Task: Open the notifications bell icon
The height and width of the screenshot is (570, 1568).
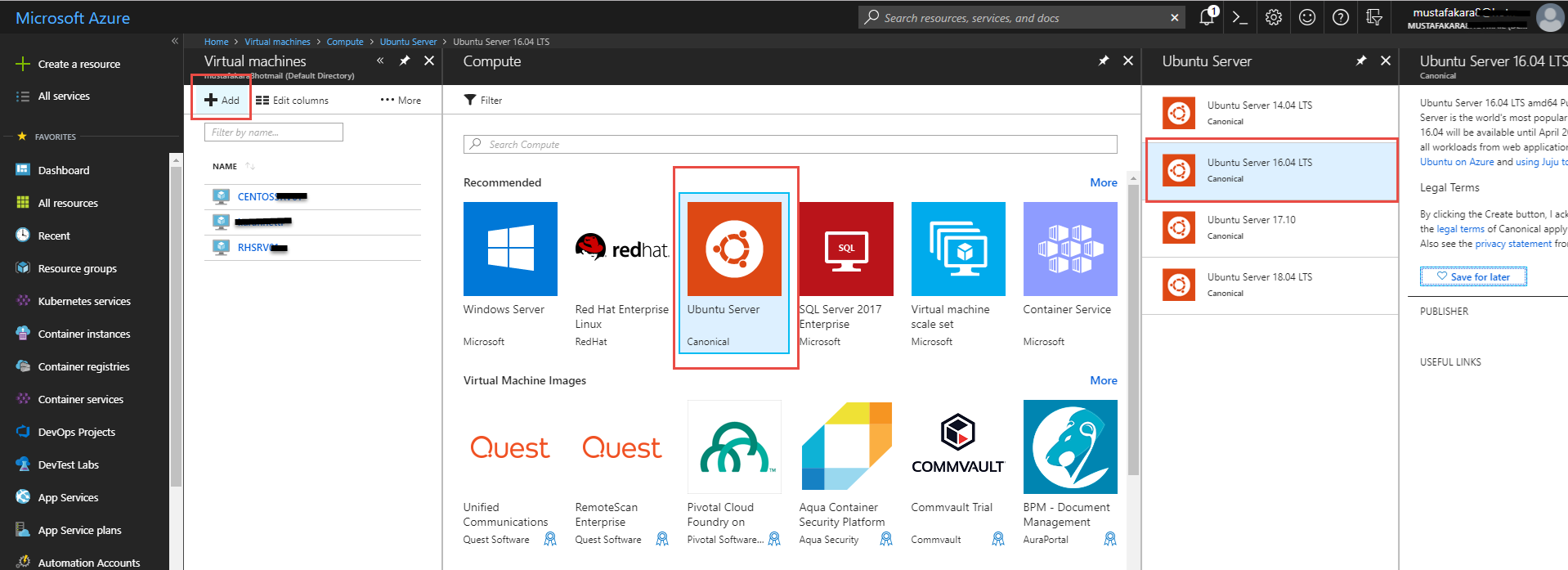Action: click(1207, 17)
